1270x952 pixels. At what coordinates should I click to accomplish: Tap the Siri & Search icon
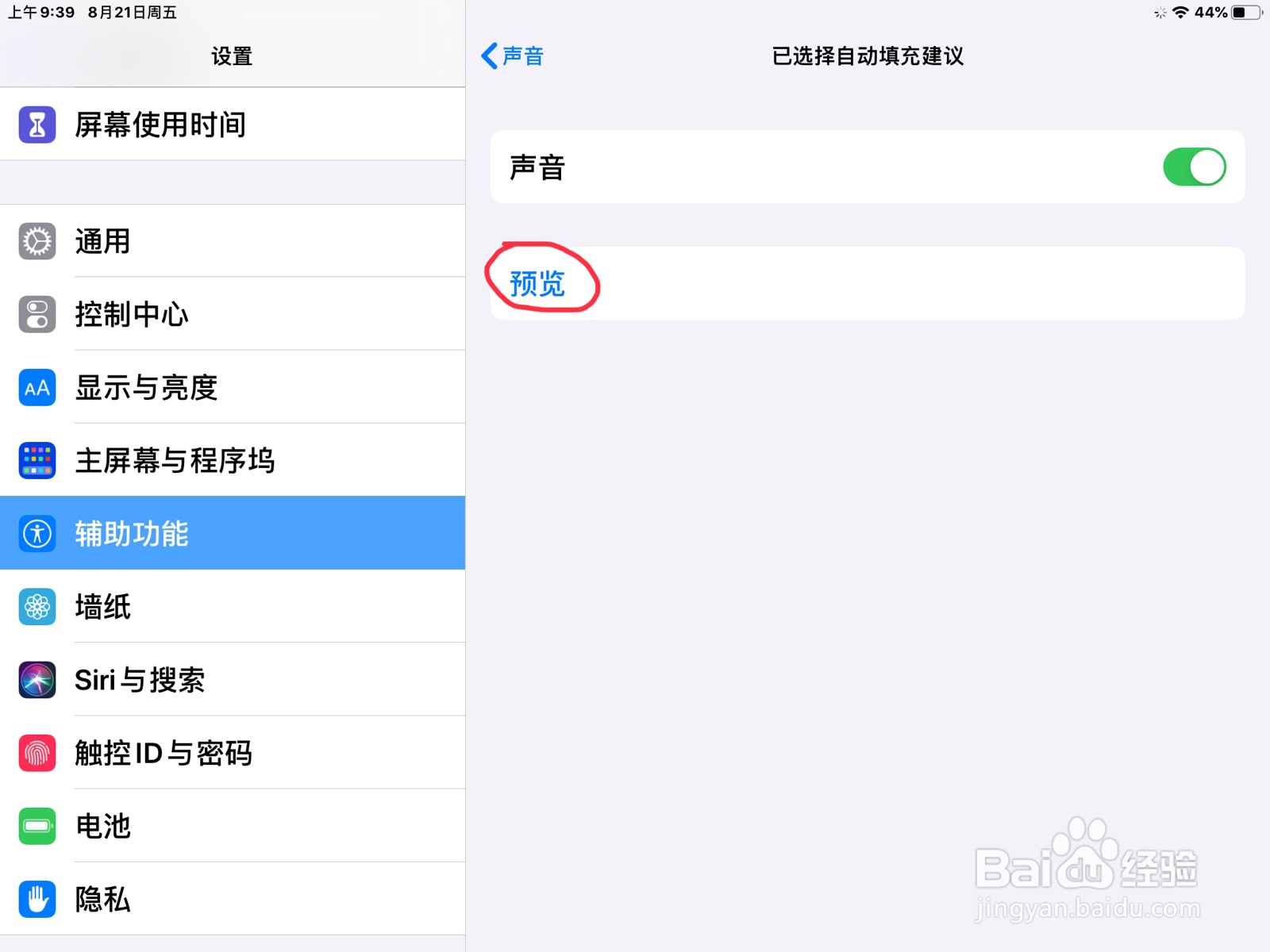coord(37,680)
